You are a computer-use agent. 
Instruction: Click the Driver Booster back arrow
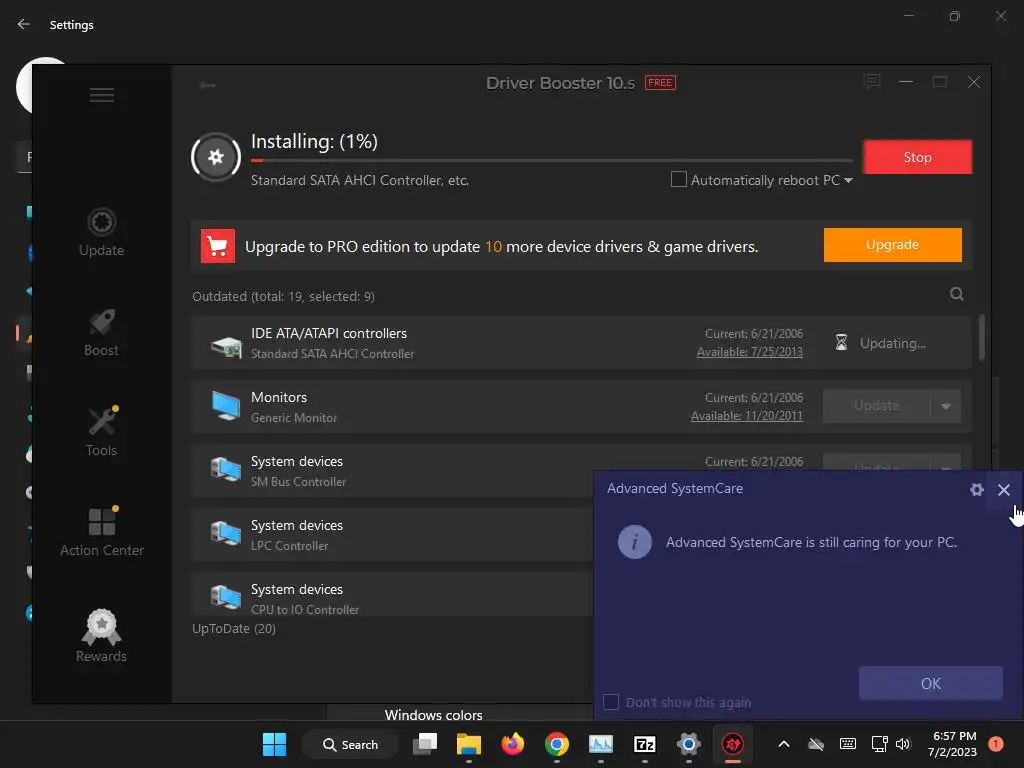pyautogui.click(x=208, y=85)
